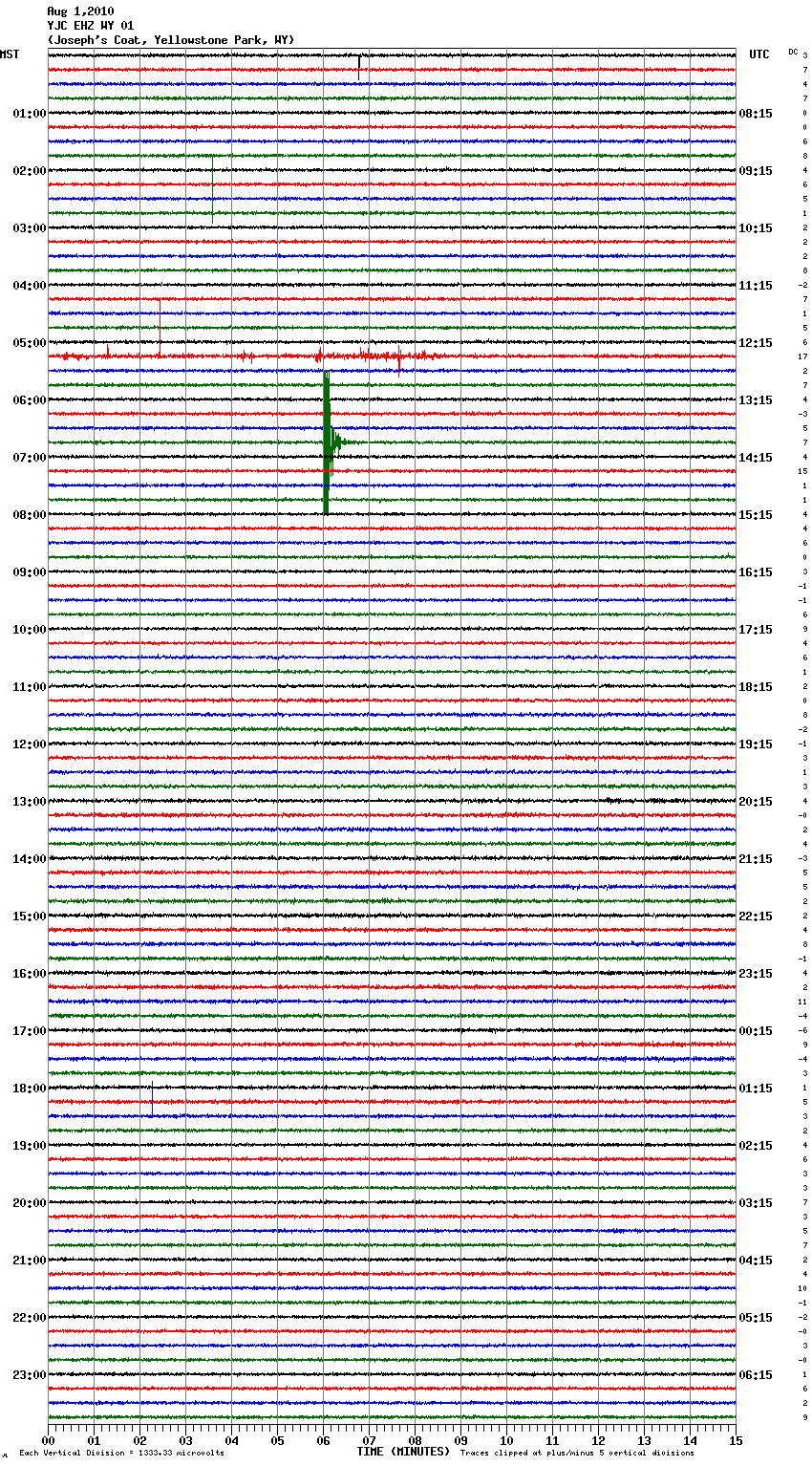This screenshot has height=1466, width=812.
Task: Select the 10:00 MST time label
Action: point(30,630)
